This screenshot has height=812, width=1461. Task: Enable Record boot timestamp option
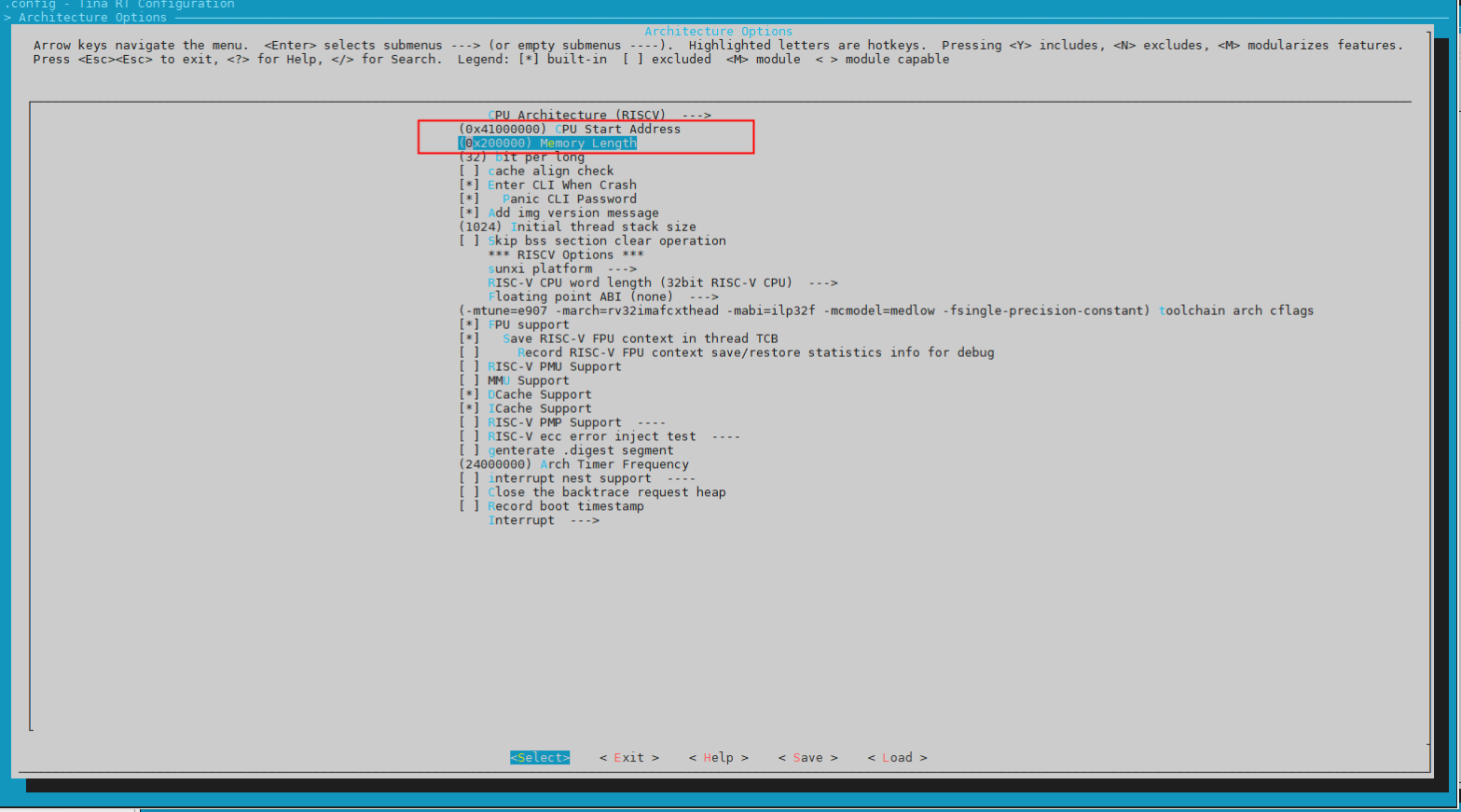click(469, 506)
